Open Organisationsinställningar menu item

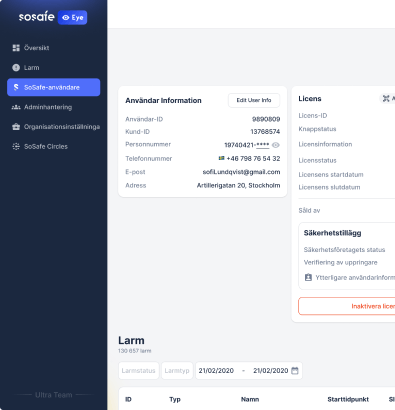53,127
